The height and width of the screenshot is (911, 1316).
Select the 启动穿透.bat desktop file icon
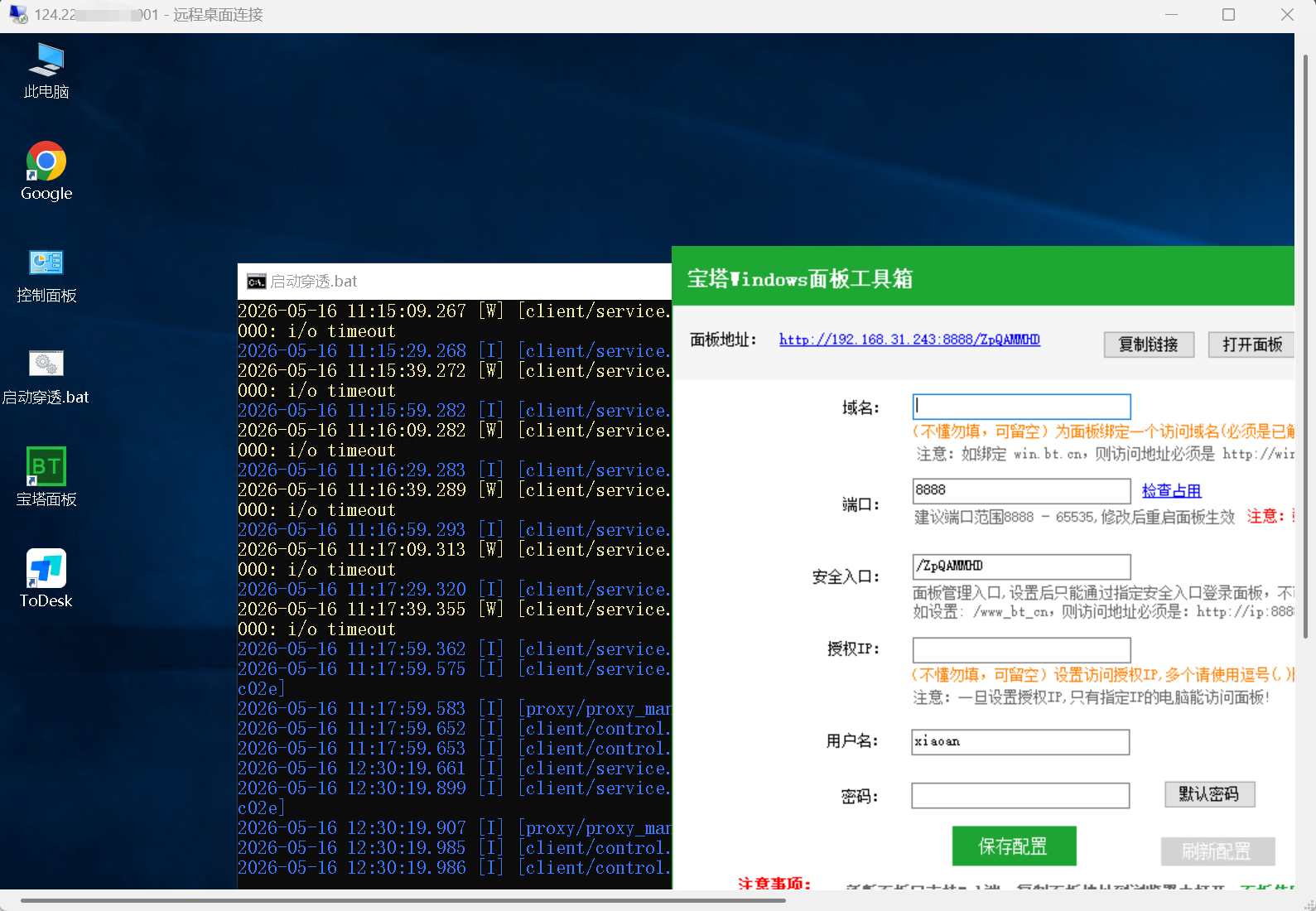46,377
